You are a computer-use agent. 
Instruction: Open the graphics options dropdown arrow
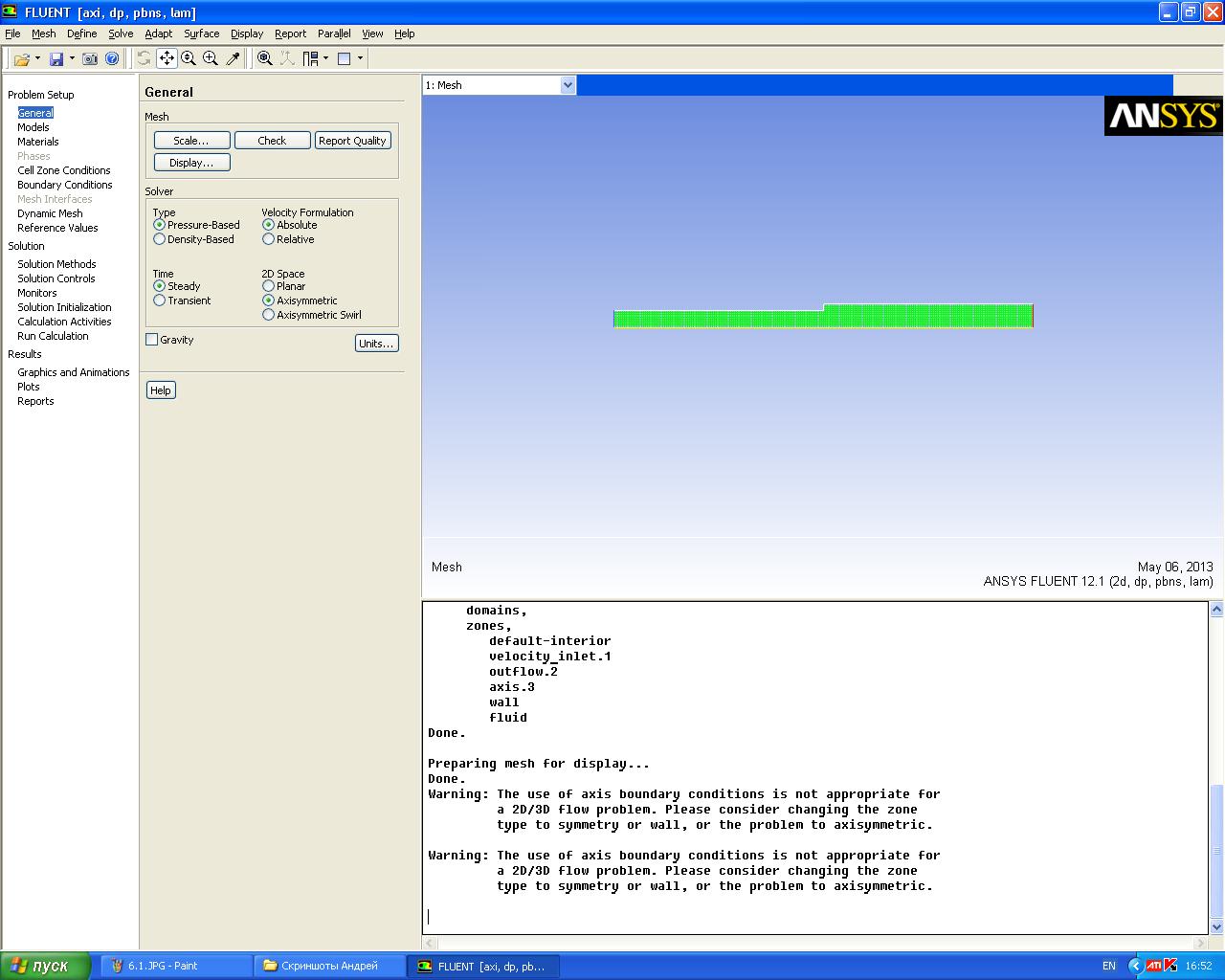click(x=360, y=58)
